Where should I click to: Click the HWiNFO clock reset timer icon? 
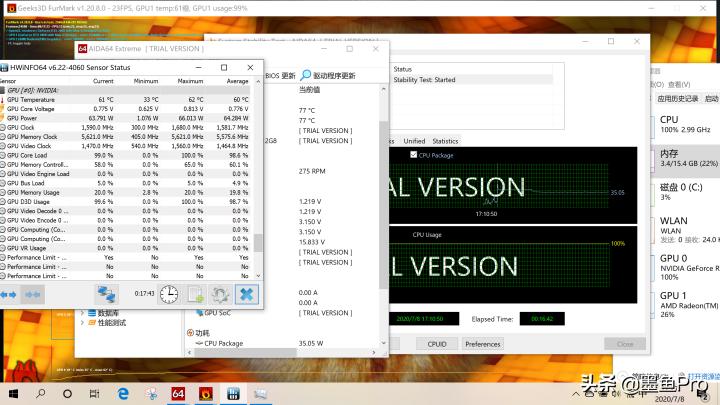coord(169,294)
